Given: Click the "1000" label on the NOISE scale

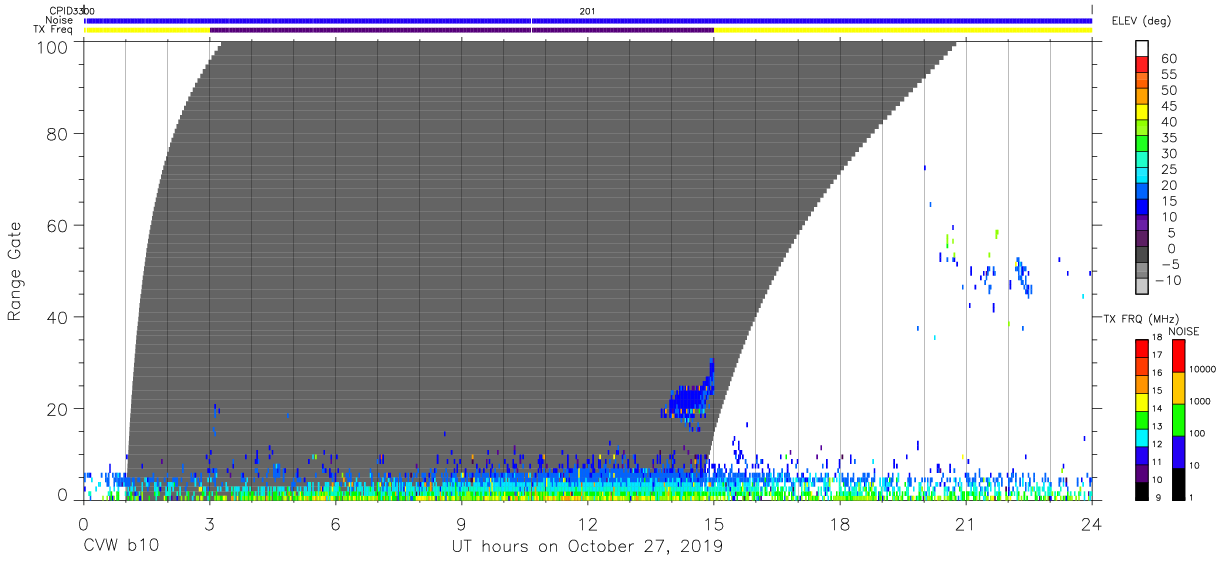Looking at the screenshot, I should coord(1200,402).
